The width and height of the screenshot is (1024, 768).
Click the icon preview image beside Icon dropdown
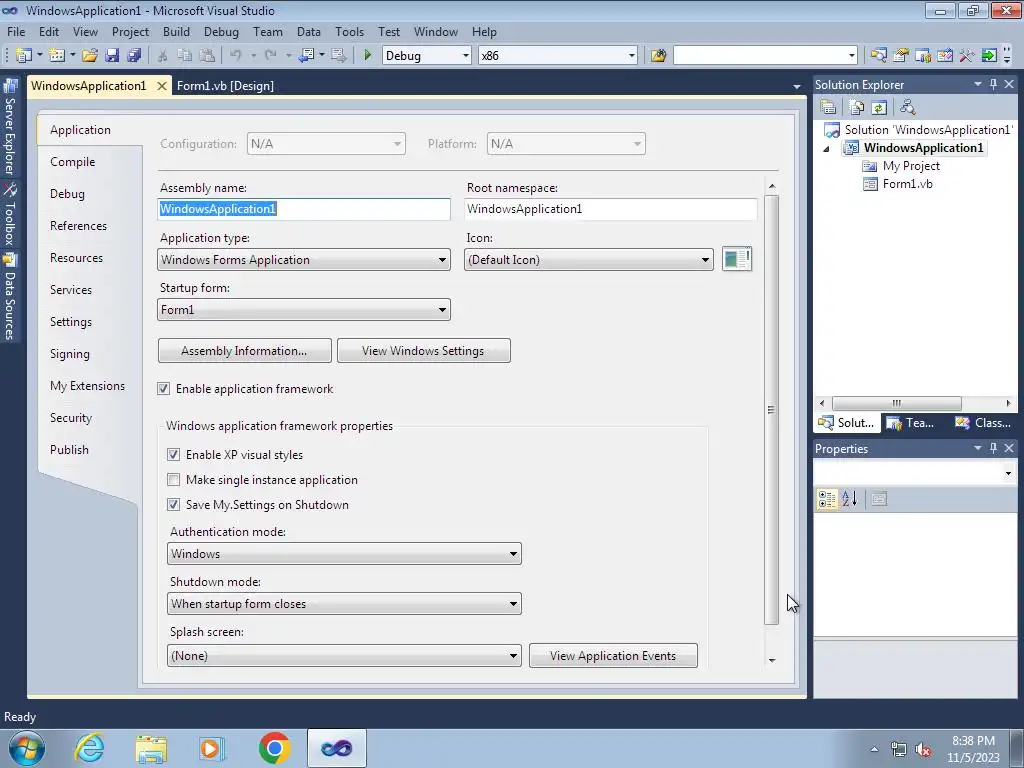pyautogui.click(x=737, y=259)
